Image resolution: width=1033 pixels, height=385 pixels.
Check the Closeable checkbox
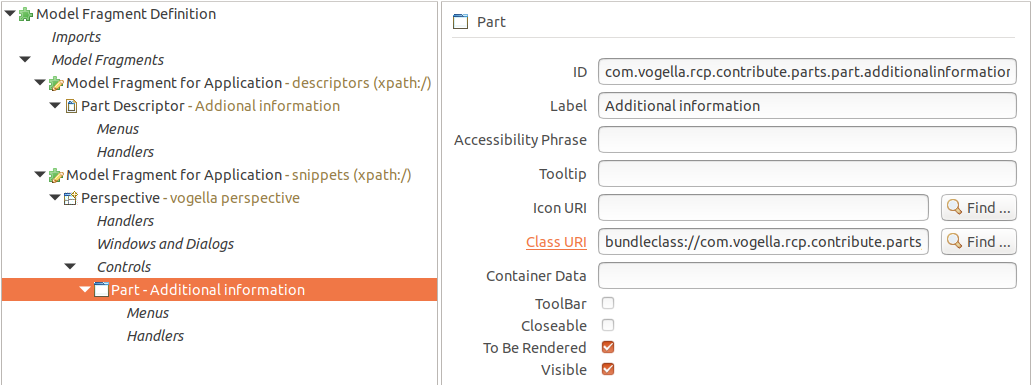tap(608, 325)
